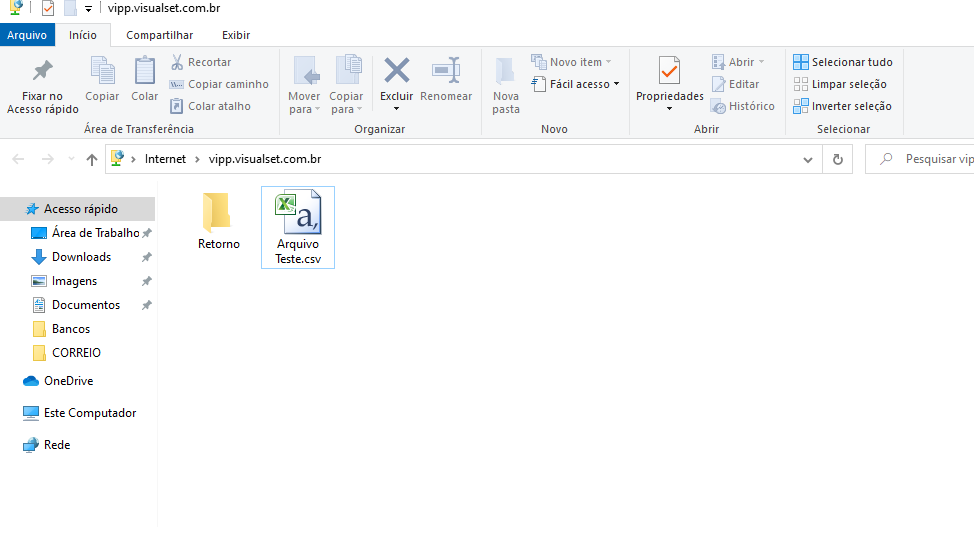Viewport: 974px width, 556px height.
Task: Expand the Excluir dropdown arrow
Action: (396, 109)
